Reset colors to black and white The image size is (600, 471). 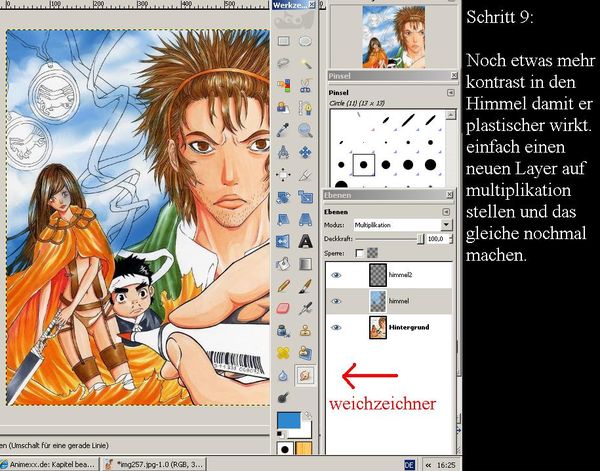280,434
